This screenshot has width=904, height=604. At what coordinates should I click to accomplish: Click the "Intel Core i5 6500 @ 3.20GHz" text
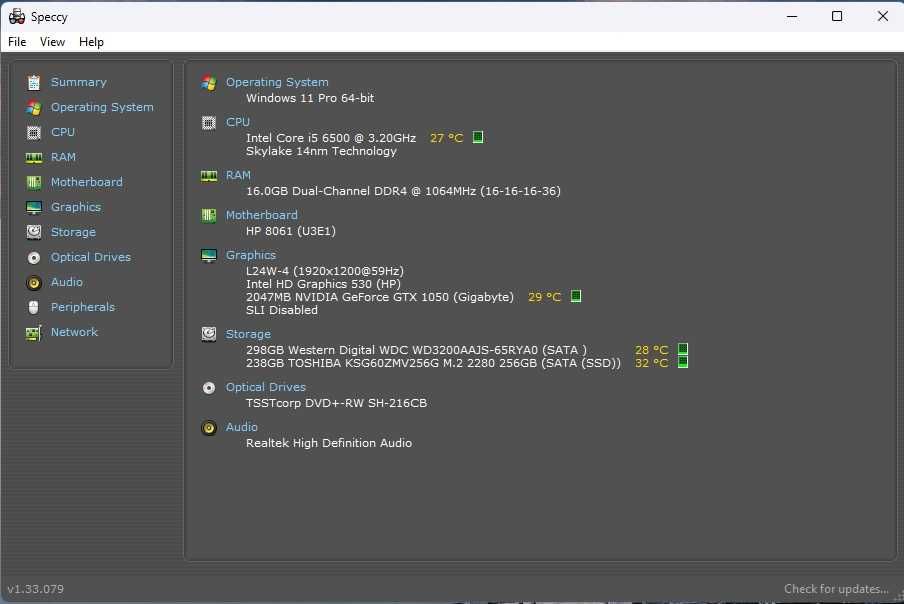(331, 138)
